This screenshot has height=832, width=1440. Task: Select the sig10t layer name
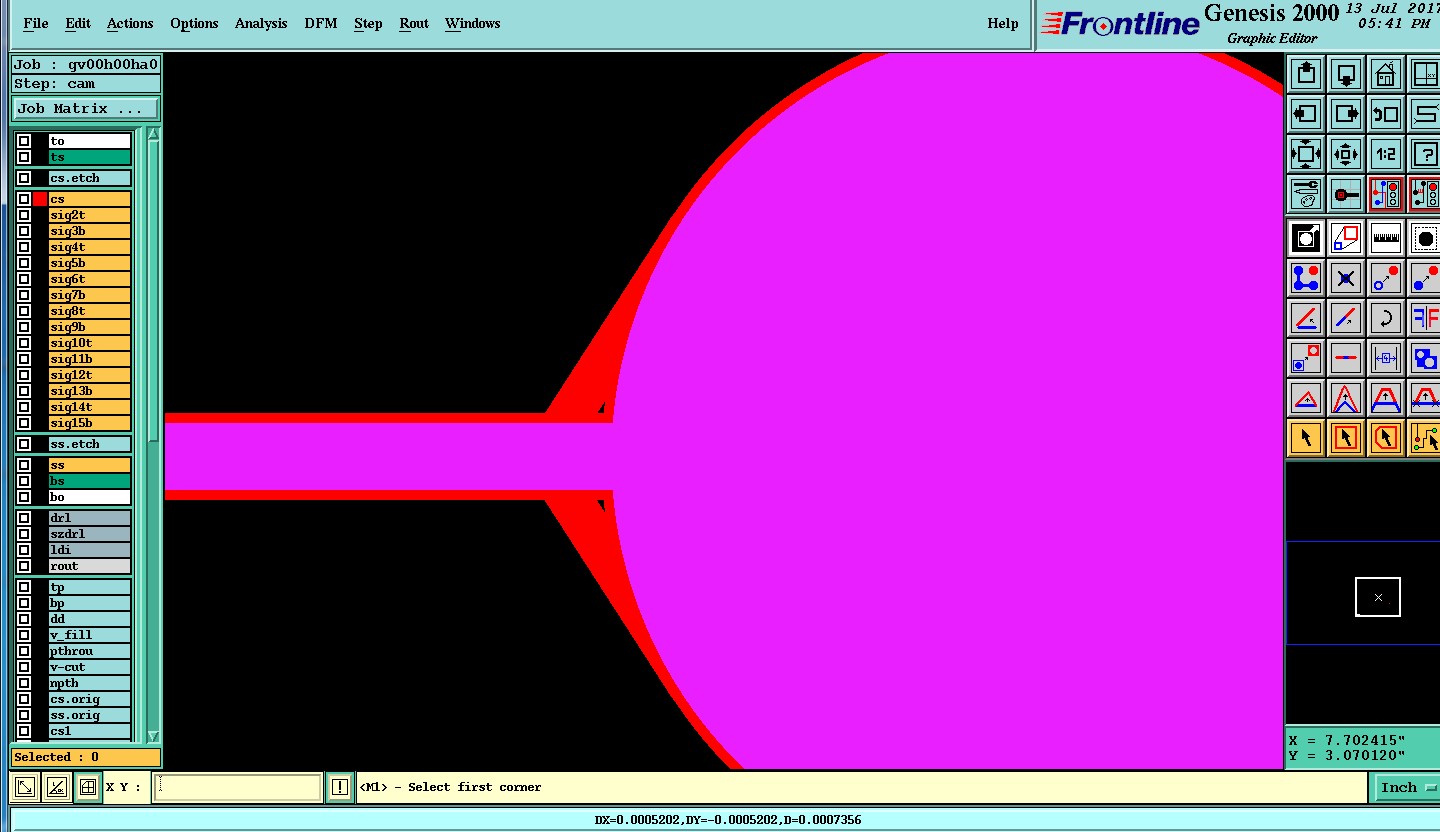[90, 343]
